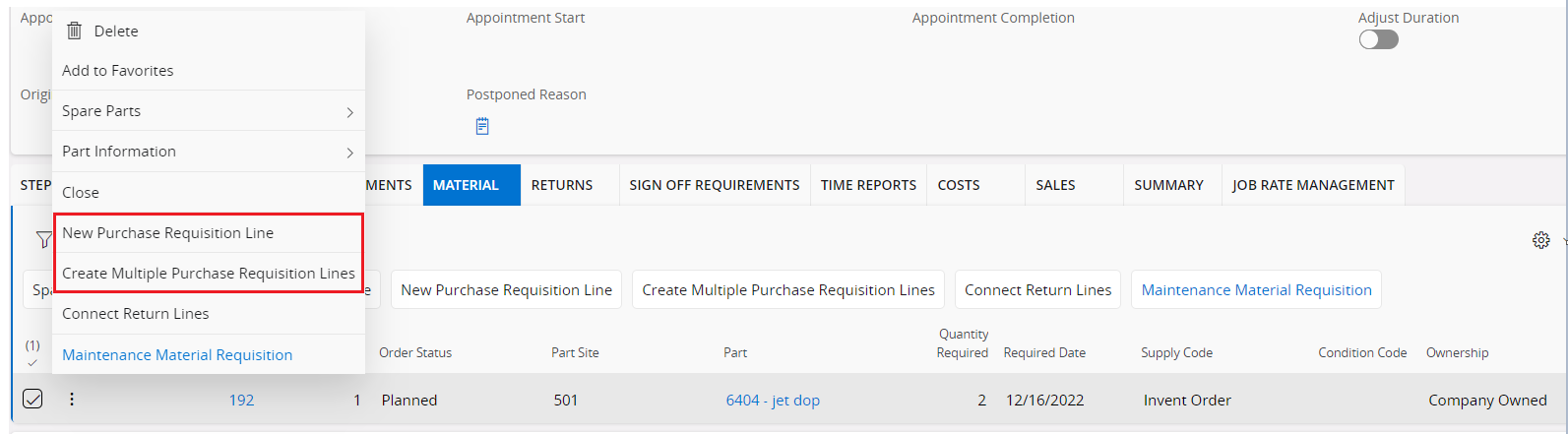Open the Postponed Reason note icon
The width and height of the screenshot is (1568, 434).
tap(482, 126)
